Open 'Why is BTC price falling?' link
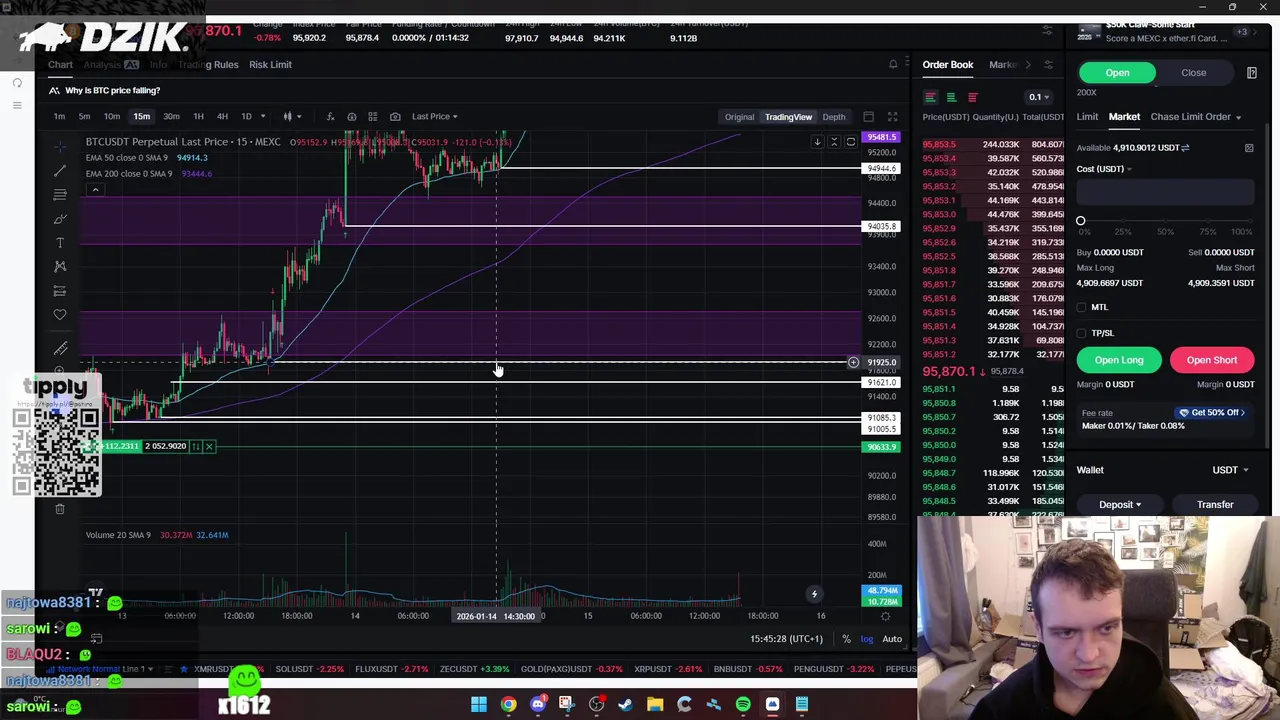1280x720 pixels. pyautogui.click(x=112, y=90)
